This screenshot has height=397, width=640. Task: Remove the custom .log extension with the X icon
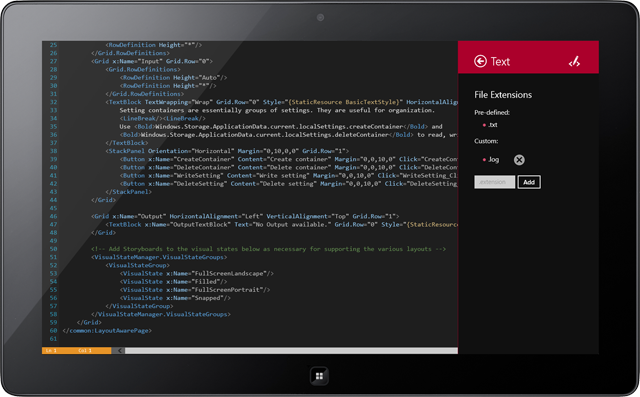click(519, 160)
